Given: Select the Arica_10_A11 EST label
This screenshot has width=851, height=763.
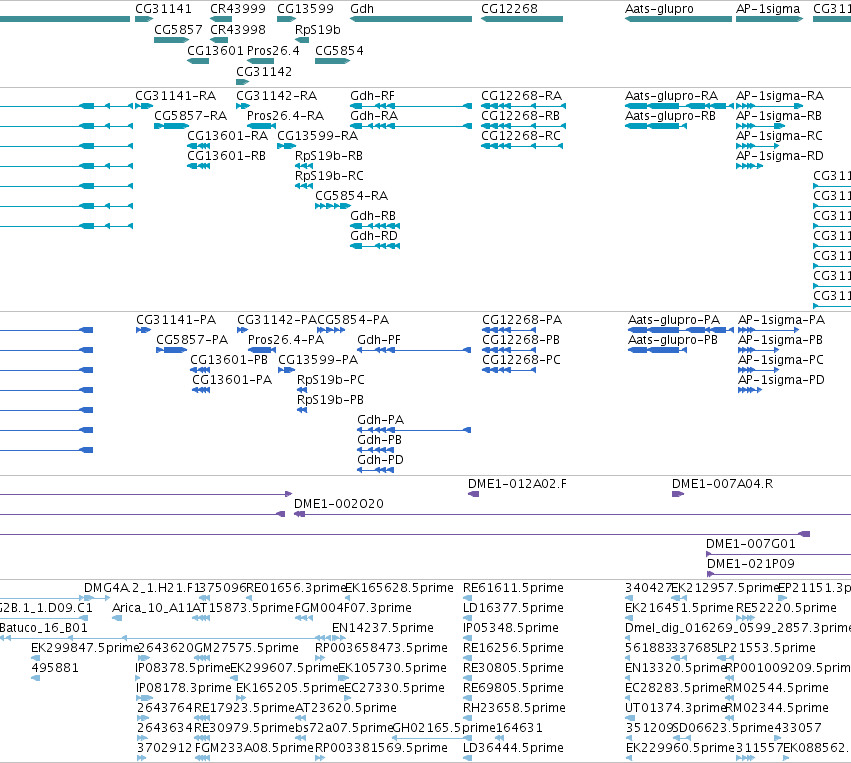Looking at the screenshot, I should click(x=152, y=608).
